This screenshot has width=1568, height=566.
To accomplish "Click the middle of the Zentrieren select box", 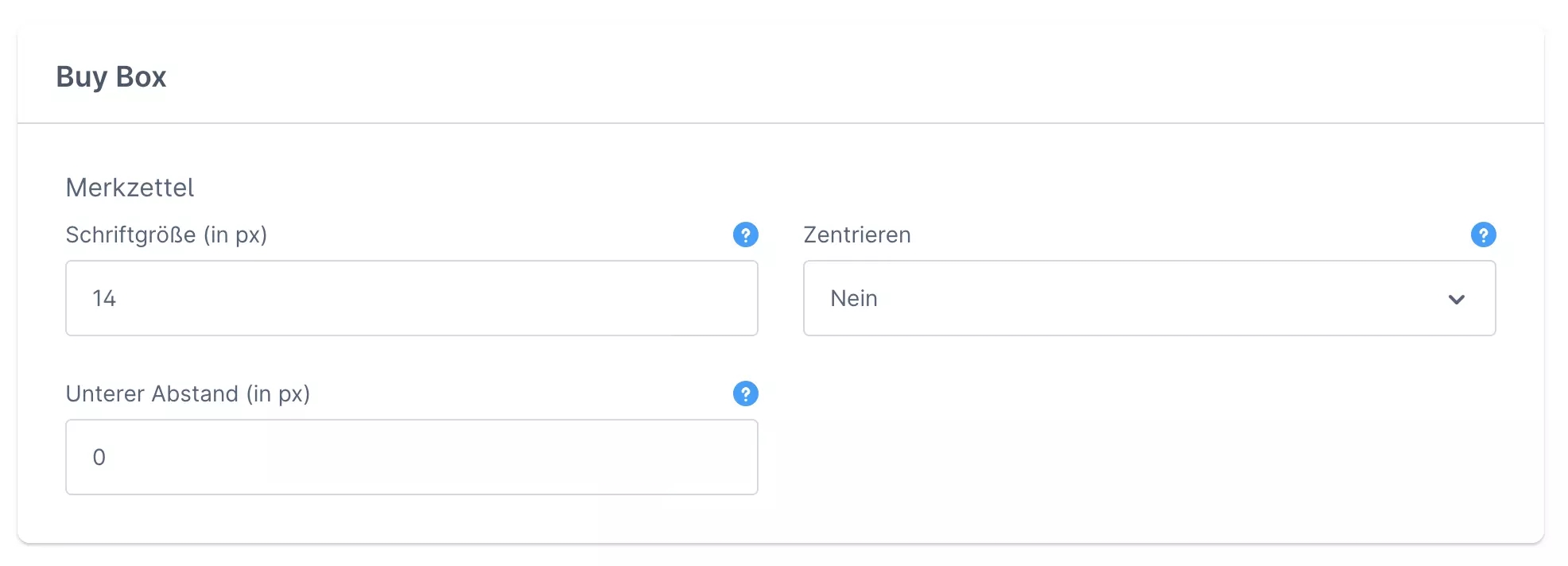I will (1149, 298).
